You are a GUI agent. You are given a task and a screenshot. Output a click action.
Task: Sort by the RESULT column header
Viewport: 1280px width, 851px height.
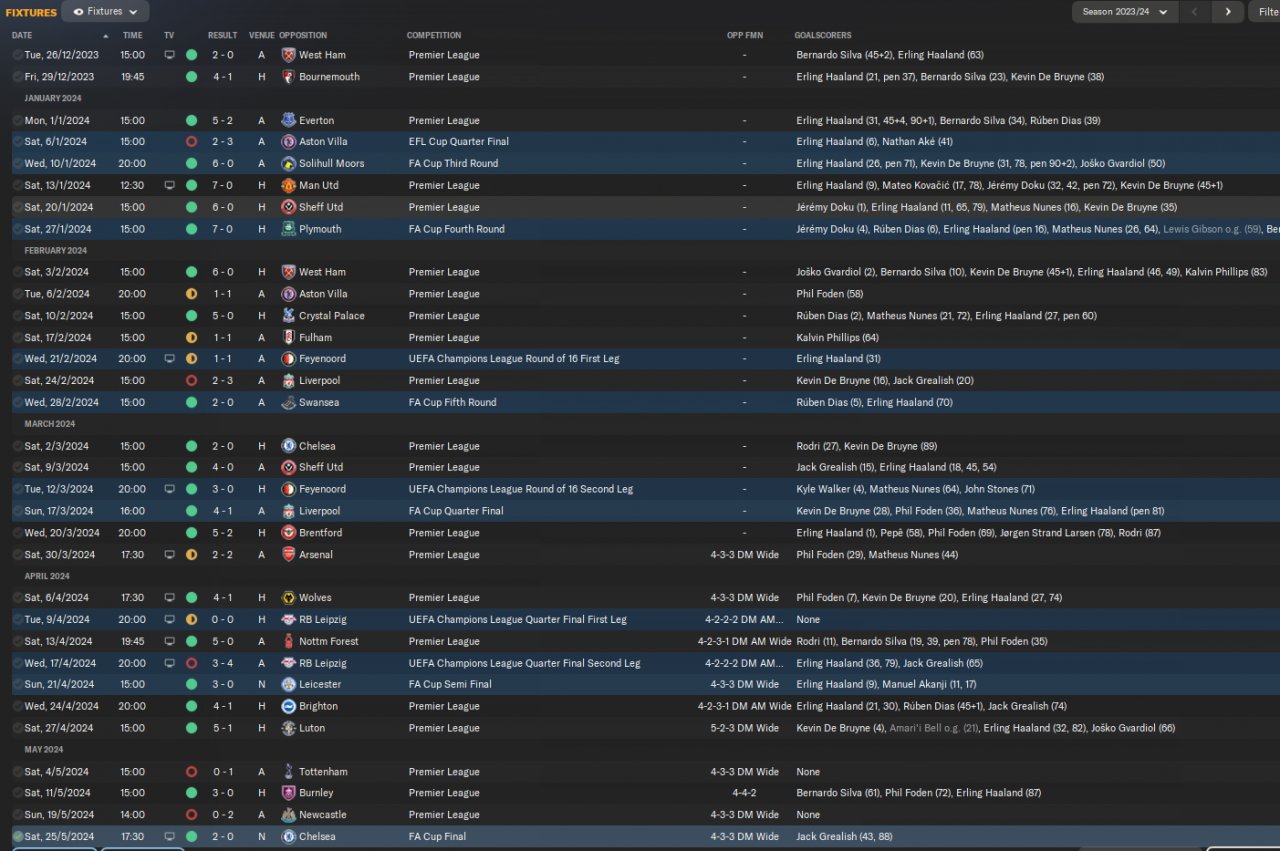(223, 35)
